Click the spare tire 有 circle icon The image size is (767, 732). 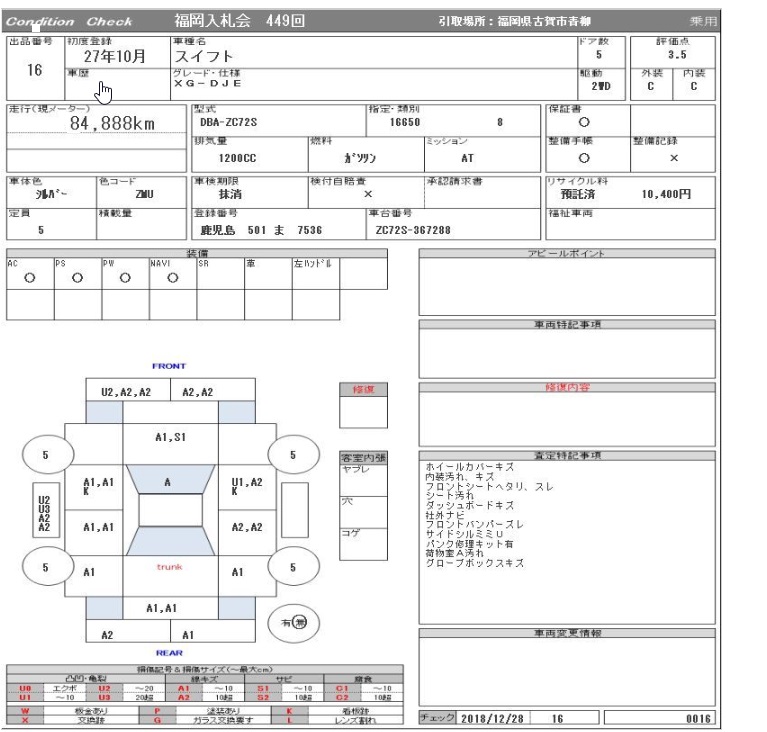click(293, 622)
